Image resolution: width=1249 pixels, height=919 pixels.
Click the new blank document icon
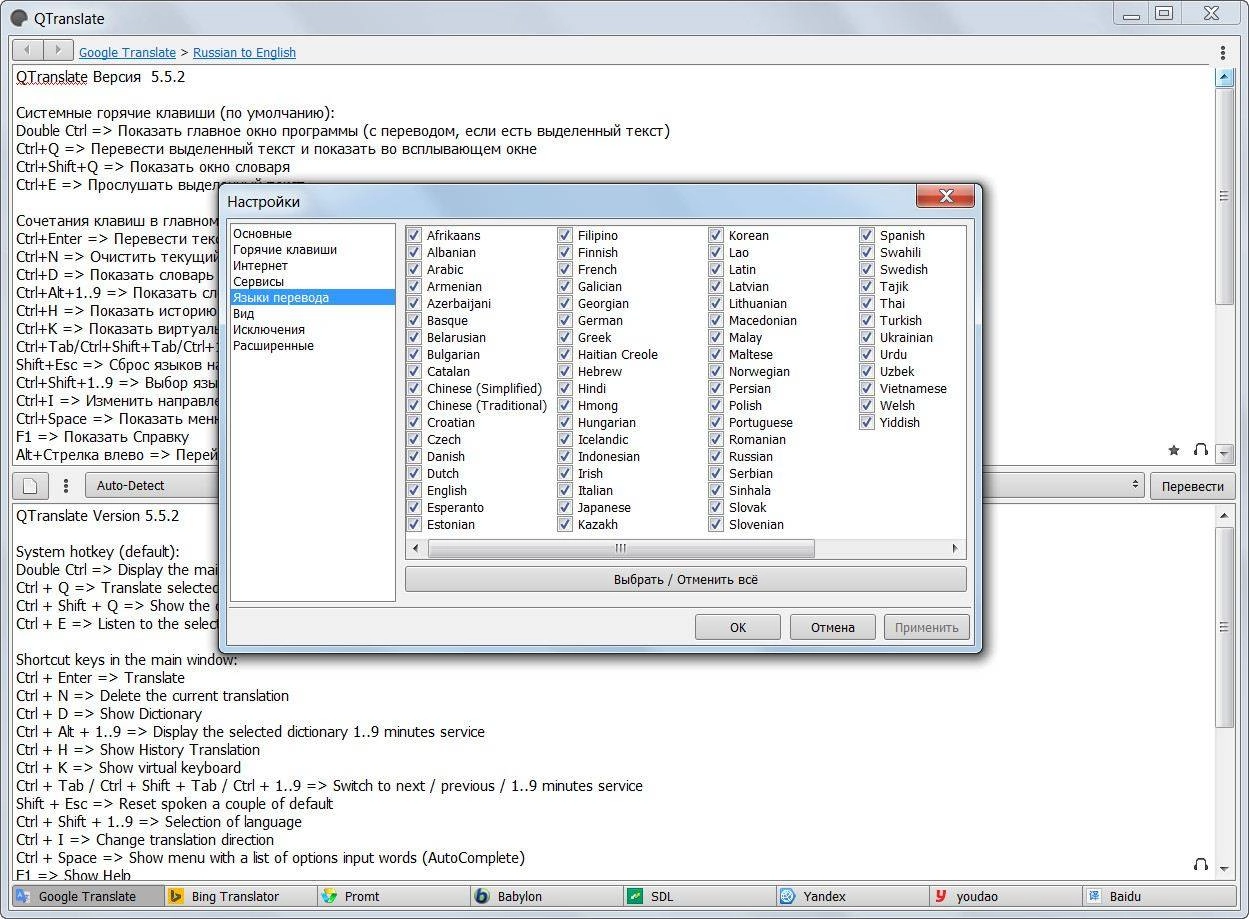30,486
